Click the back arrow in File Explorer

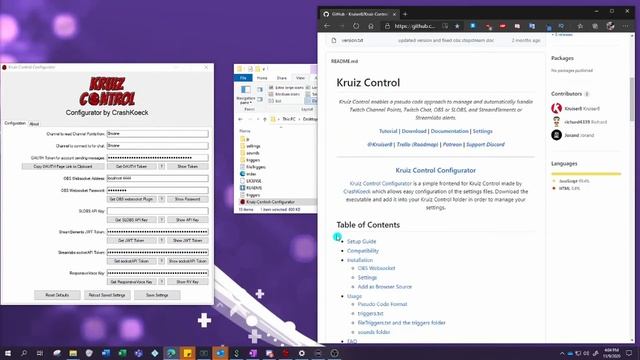click(240, 119)
